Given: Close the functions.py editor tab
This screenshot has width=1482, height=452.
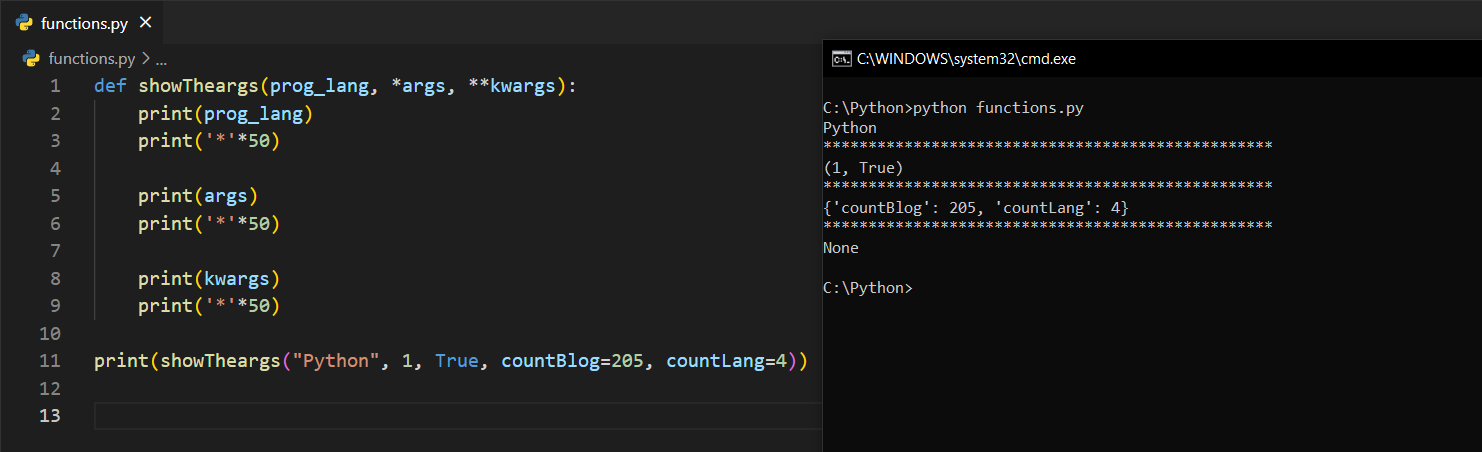Looking at the screenshot, I should 146,23.
